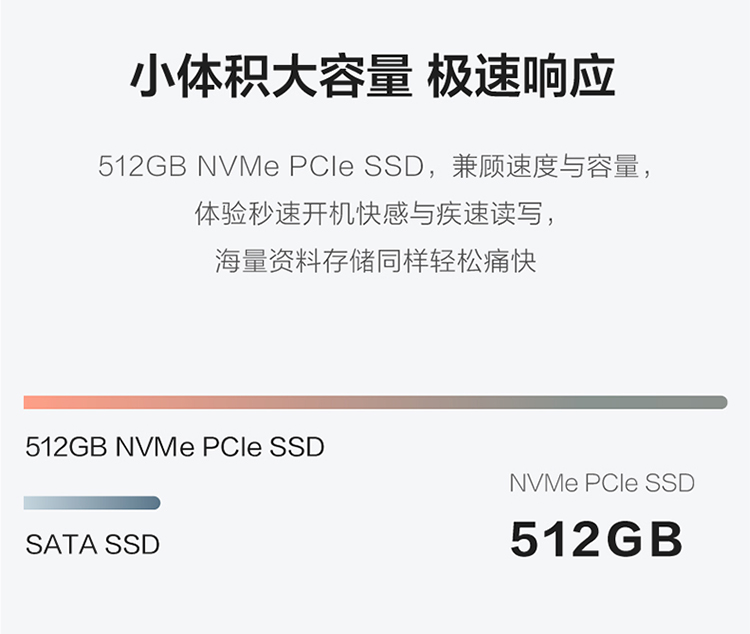Screen dimensions: 750x634
Task: Click the "极速响应" headline text
Action: click(x=521, y=78)
